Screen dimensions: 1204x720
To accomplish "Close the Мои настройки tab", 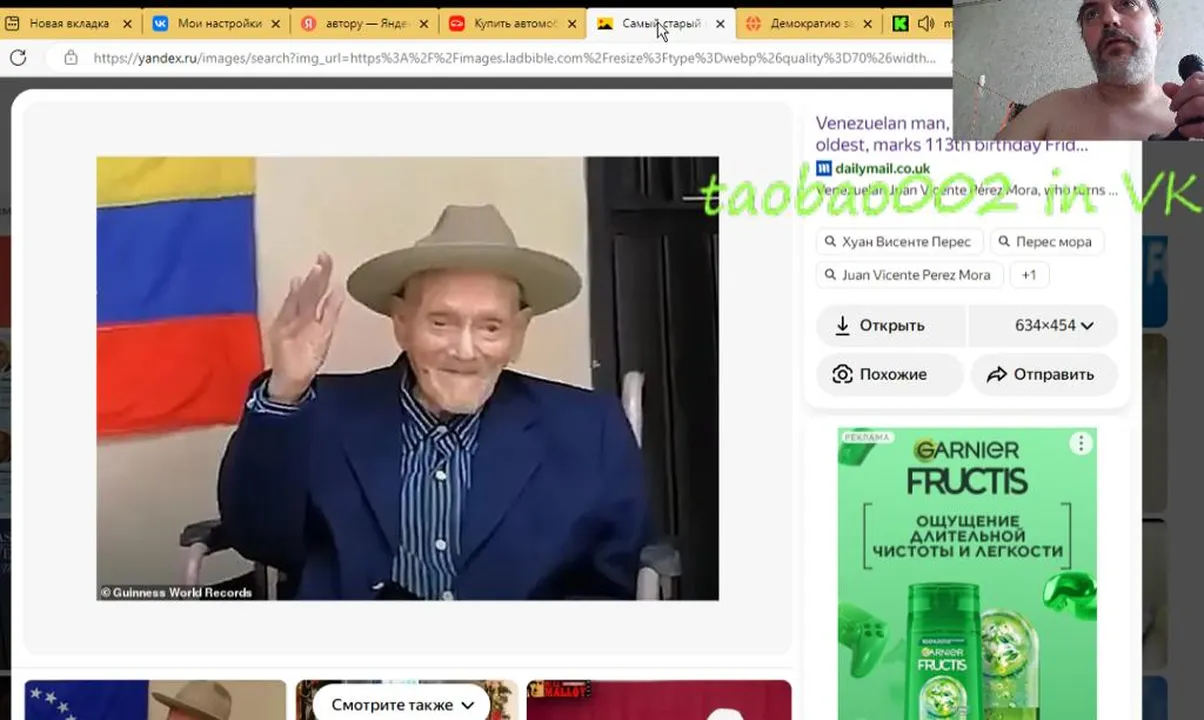I will [275, 23].
